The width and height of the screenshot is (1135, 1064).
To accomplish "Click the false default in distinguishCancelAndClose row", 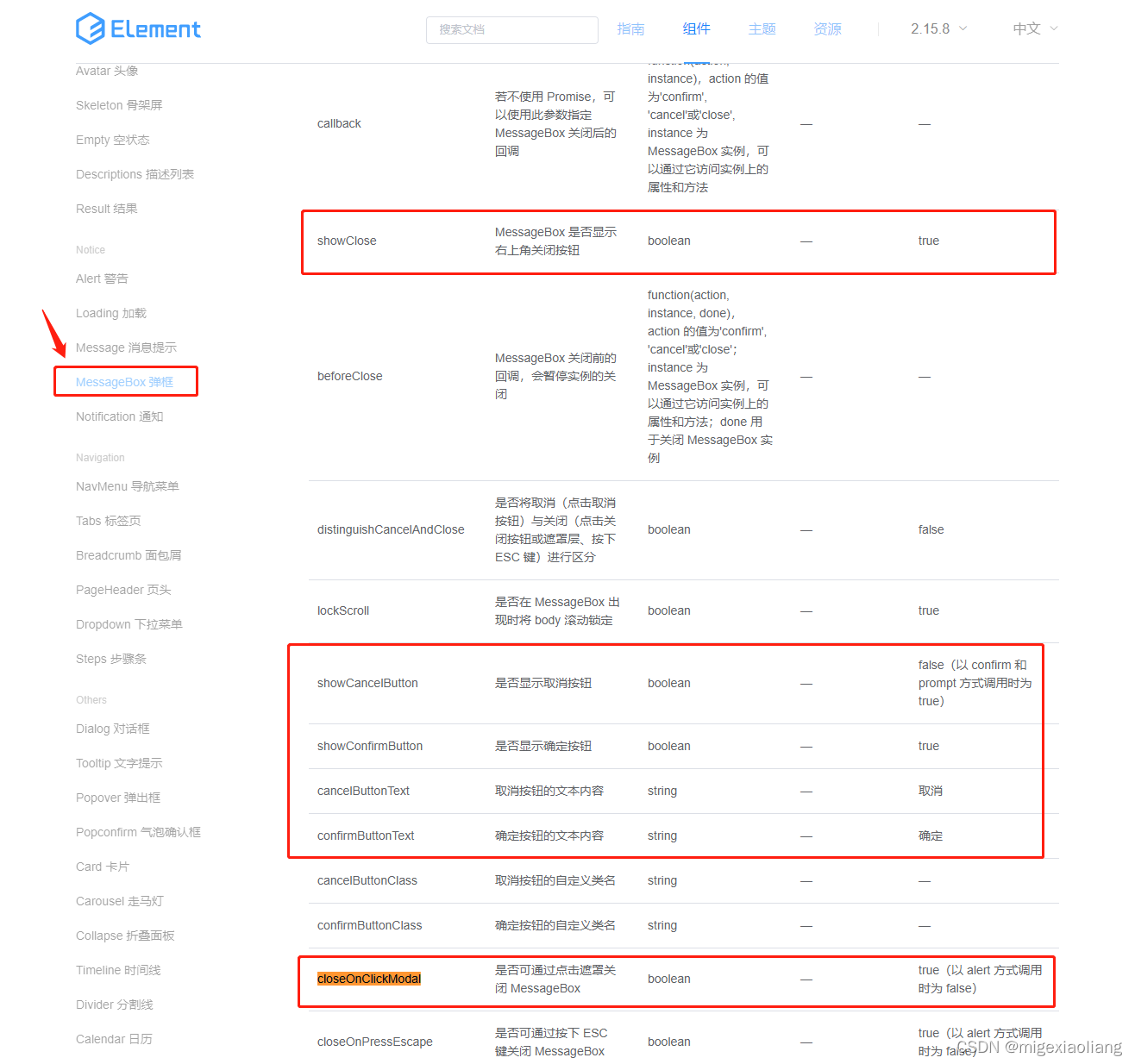I will (931, 529).
